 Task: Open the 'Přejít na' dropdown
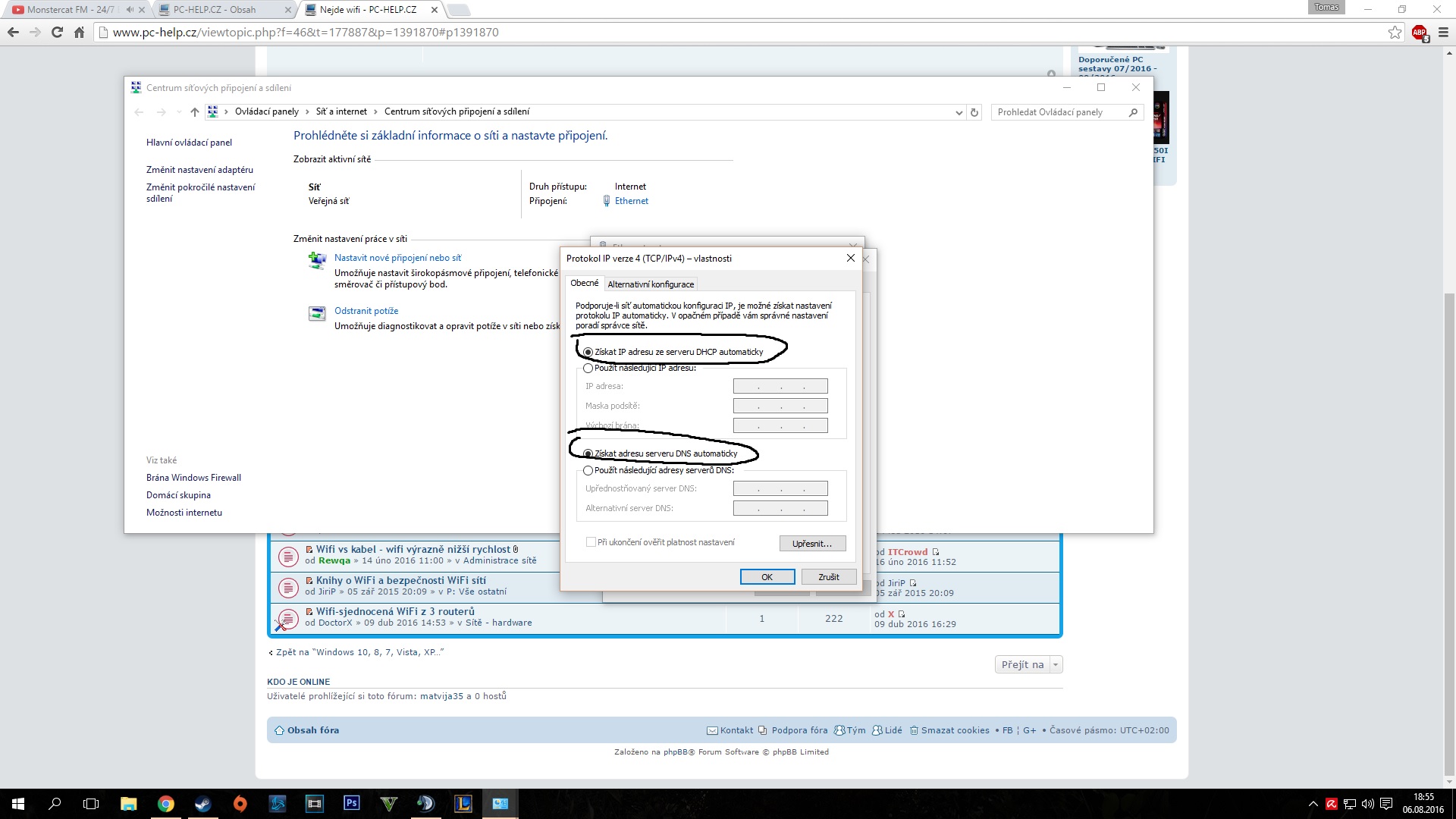[x=1028, y=664]
